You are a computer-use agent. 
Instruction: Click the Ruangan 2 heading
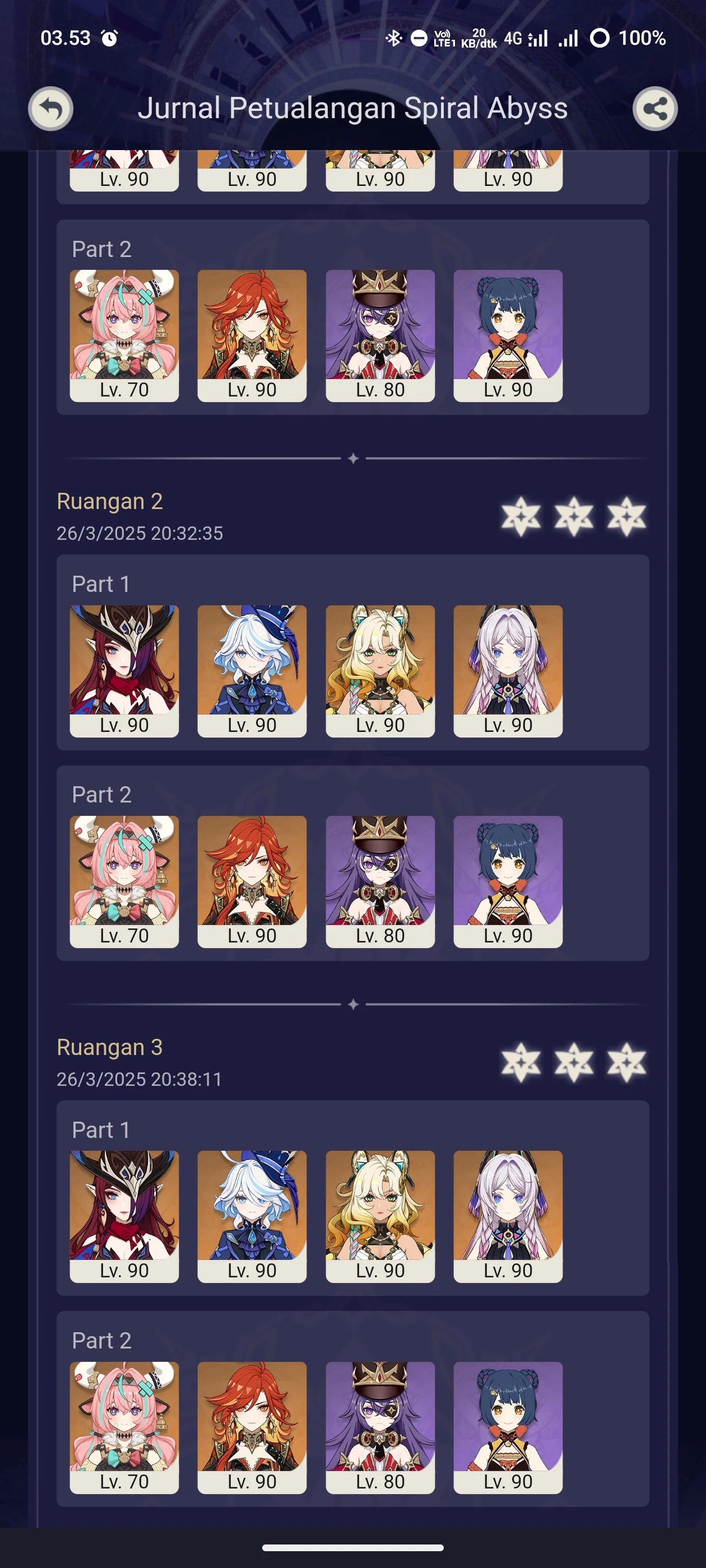tap(110, 501)
